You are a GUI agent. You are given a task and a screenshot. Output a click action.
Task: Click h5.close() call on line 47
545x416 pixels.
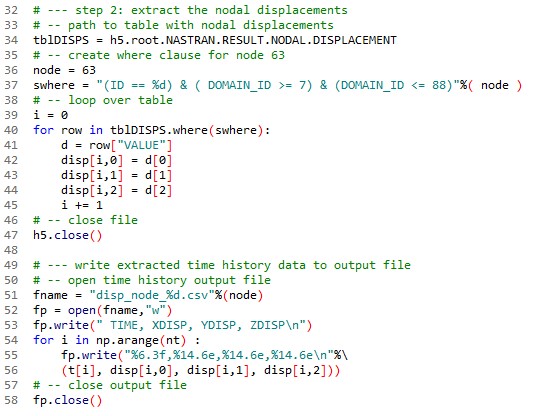click(67, 235)
